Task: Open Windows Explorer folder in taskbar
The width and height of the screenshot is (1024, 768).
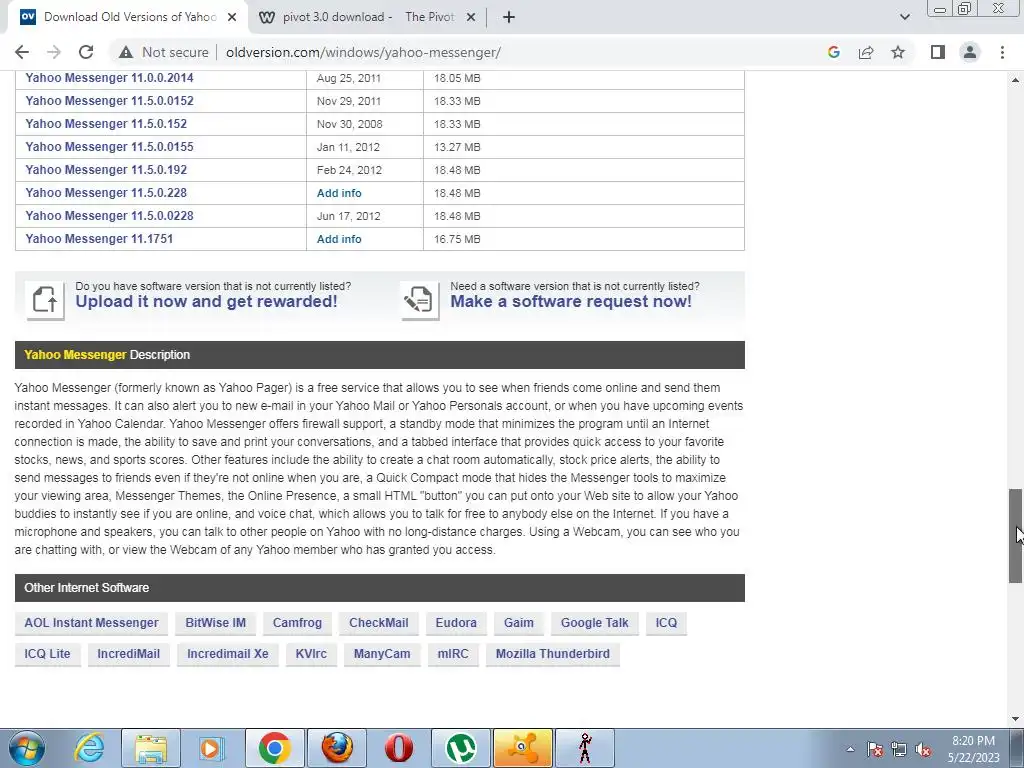Action: [151, 748]
